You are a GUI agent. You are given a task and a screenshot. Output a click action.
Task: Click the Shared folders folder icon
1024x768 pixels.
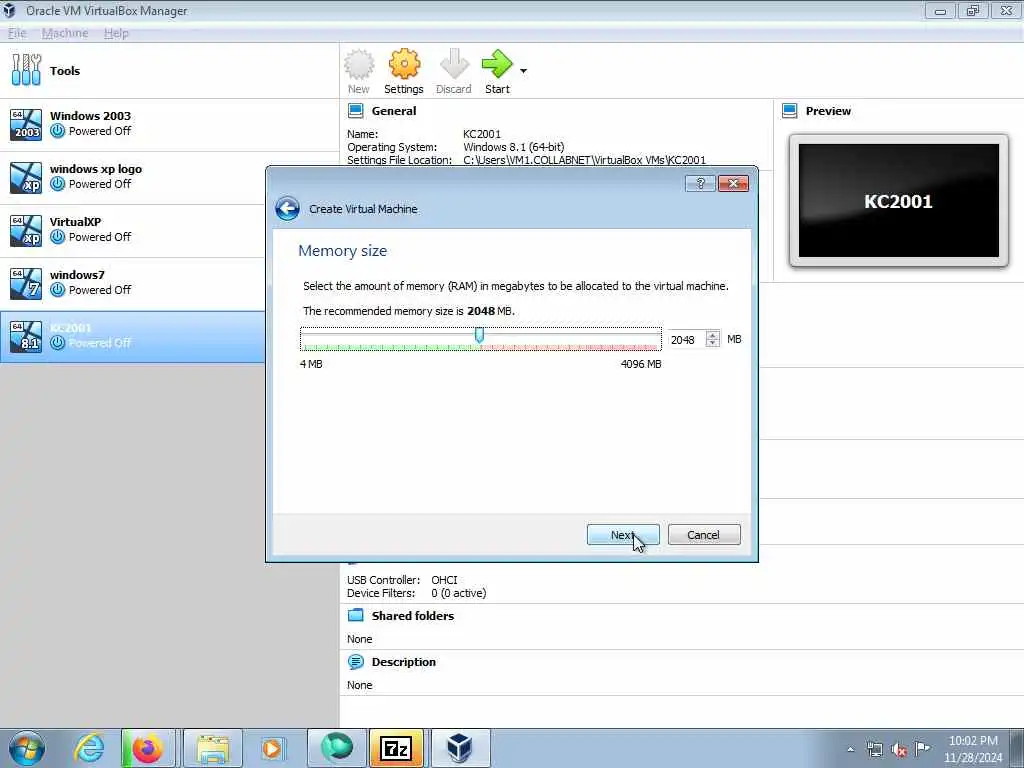356,615
